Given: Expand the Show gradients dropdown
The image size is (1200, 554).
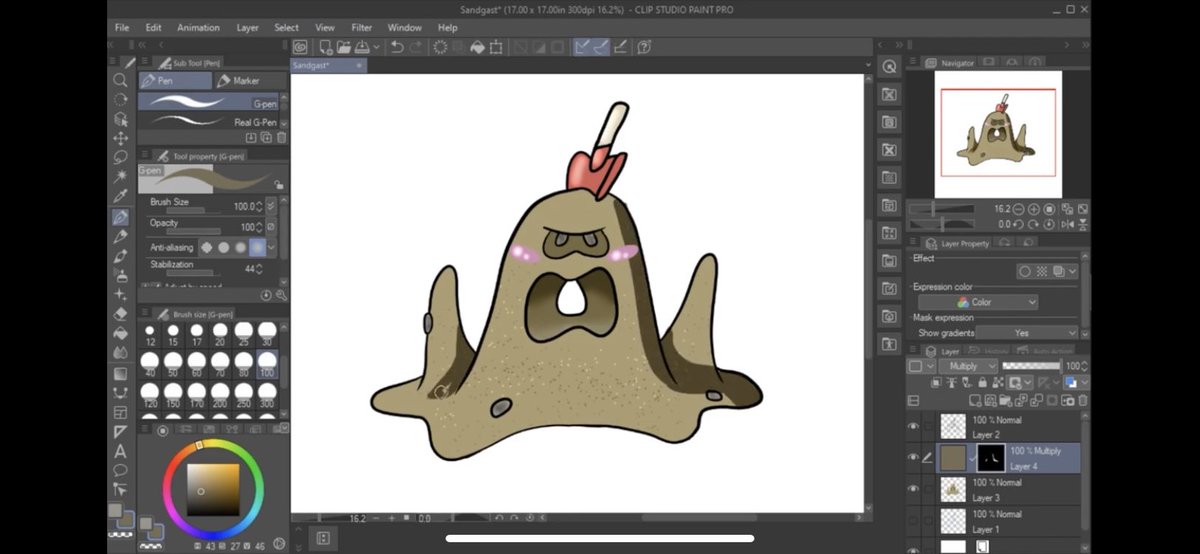Looking at the screenshot, I should tap(1026, 333).
